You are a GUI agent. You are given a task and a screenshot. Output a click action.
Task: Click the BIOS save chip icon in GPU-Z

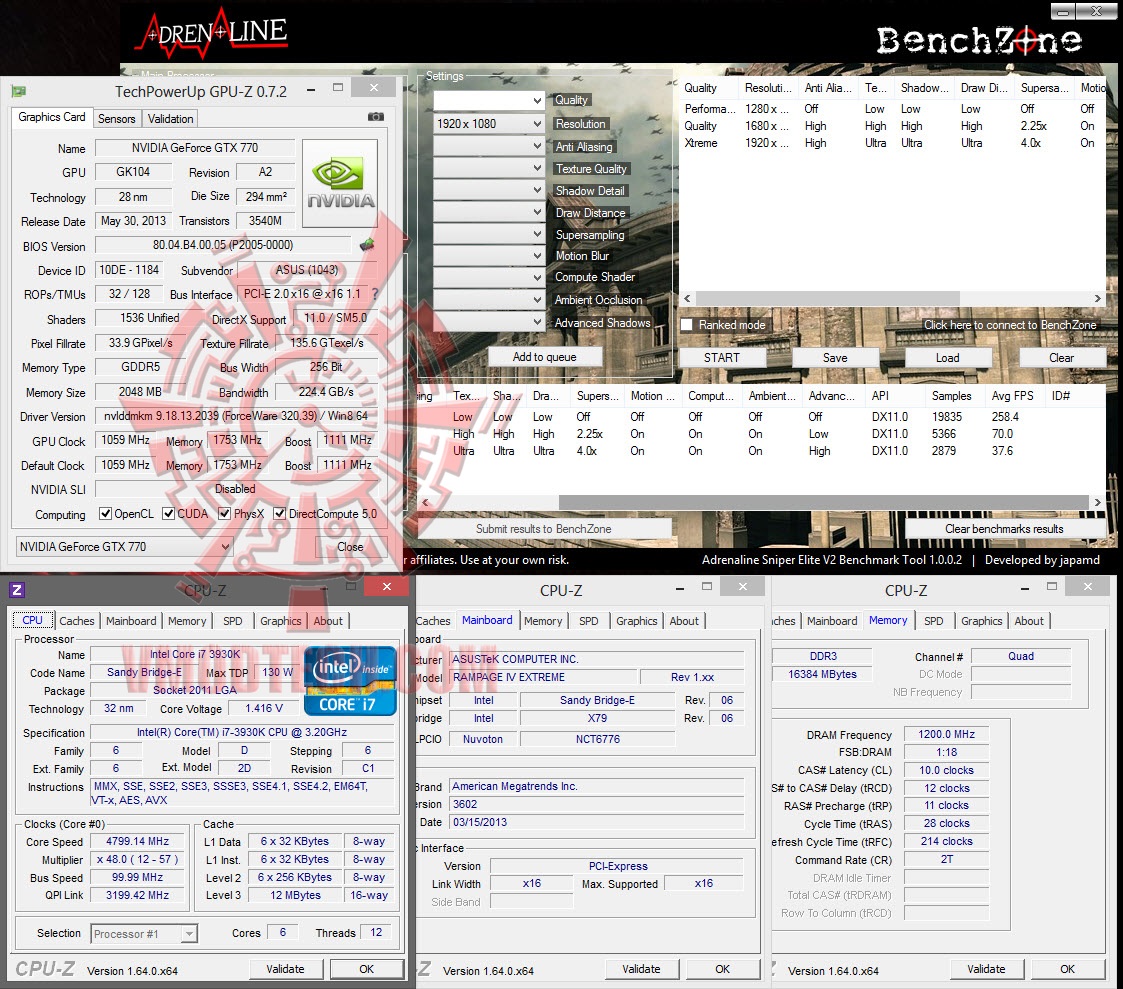(367, 245)
